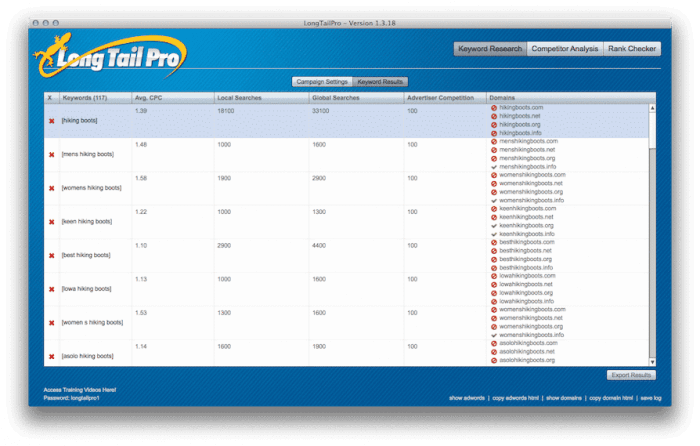Select the [best hiking boots] keyword text

tap(86, 255)
